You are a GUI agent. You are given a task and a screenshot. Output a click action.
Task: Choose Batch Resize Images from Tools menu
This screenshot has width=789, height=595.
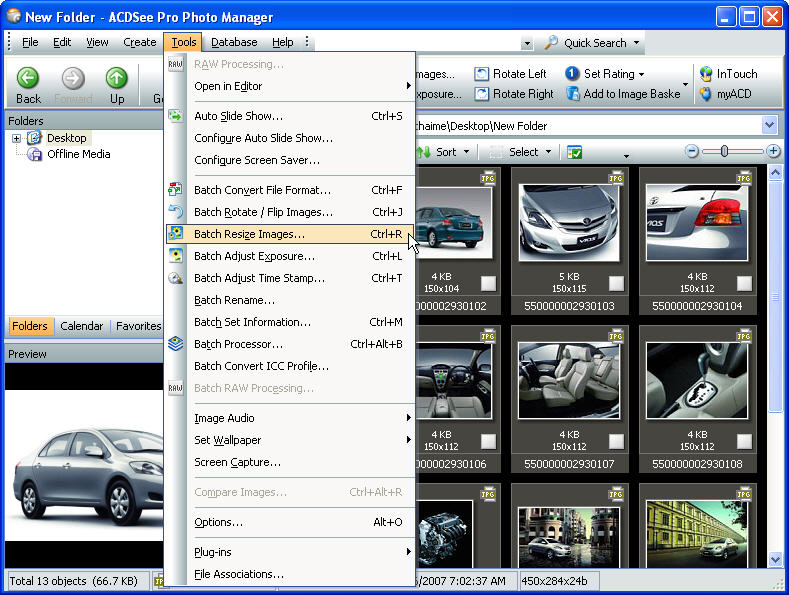click(249, 234)
